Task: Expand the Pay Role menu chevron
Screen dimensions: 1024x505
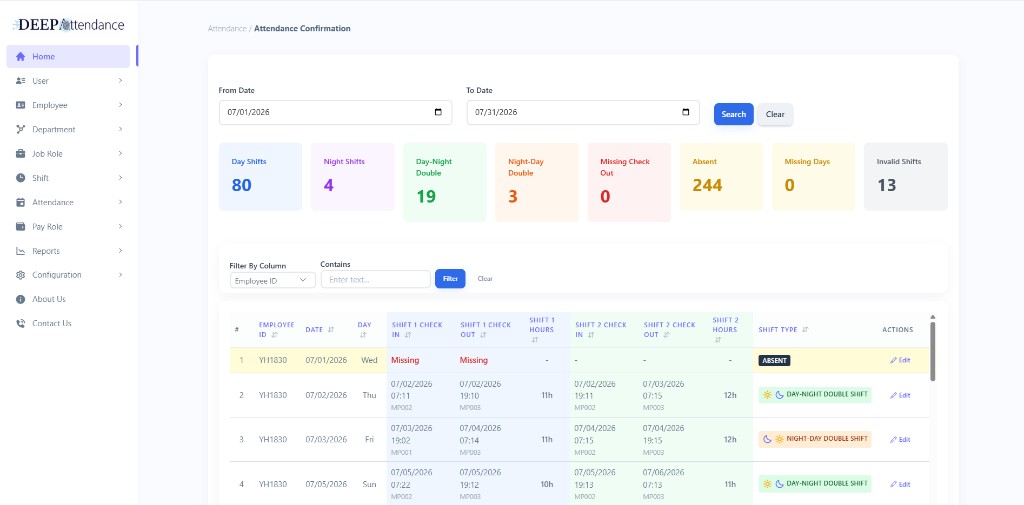Action: 120,227
